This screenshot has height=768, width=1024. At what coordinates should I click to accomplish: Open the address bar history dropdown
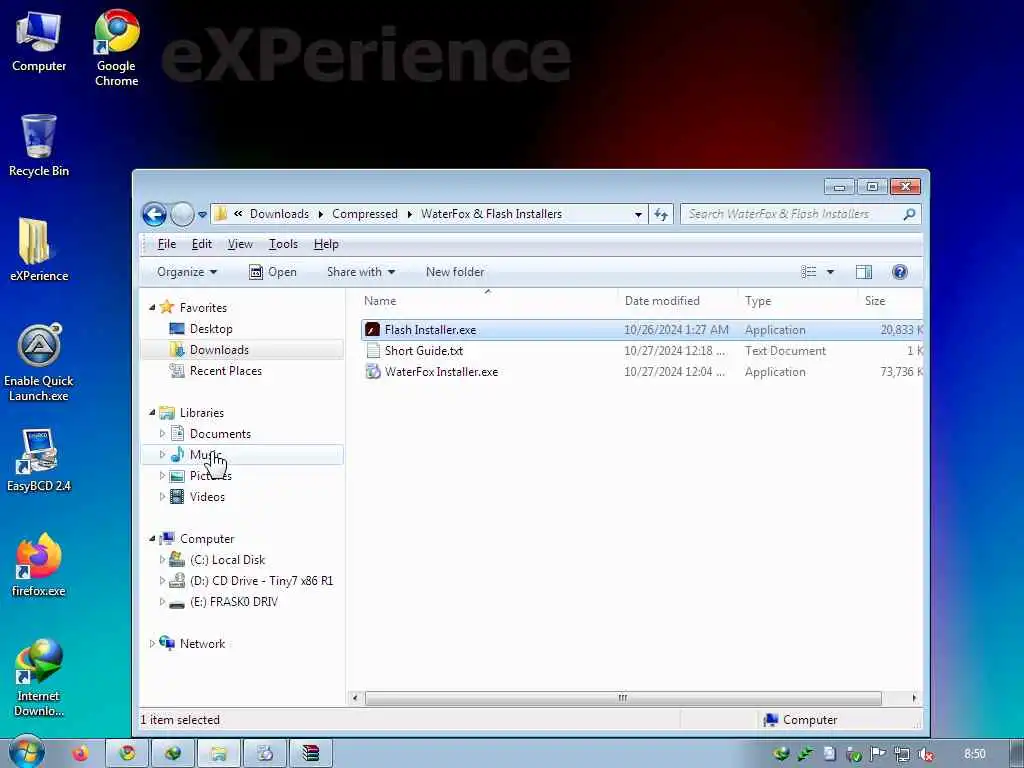pyautogui.click(x=638, y=214)
